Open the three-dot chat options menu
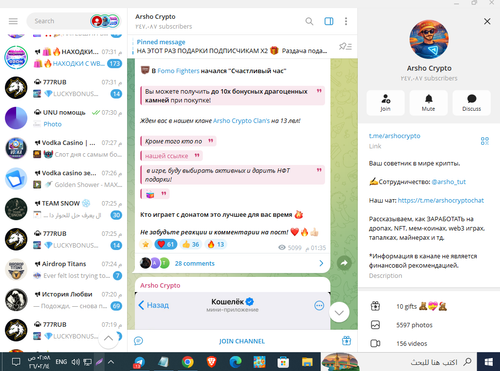This screenshot has height=371, width=500. 346,21
